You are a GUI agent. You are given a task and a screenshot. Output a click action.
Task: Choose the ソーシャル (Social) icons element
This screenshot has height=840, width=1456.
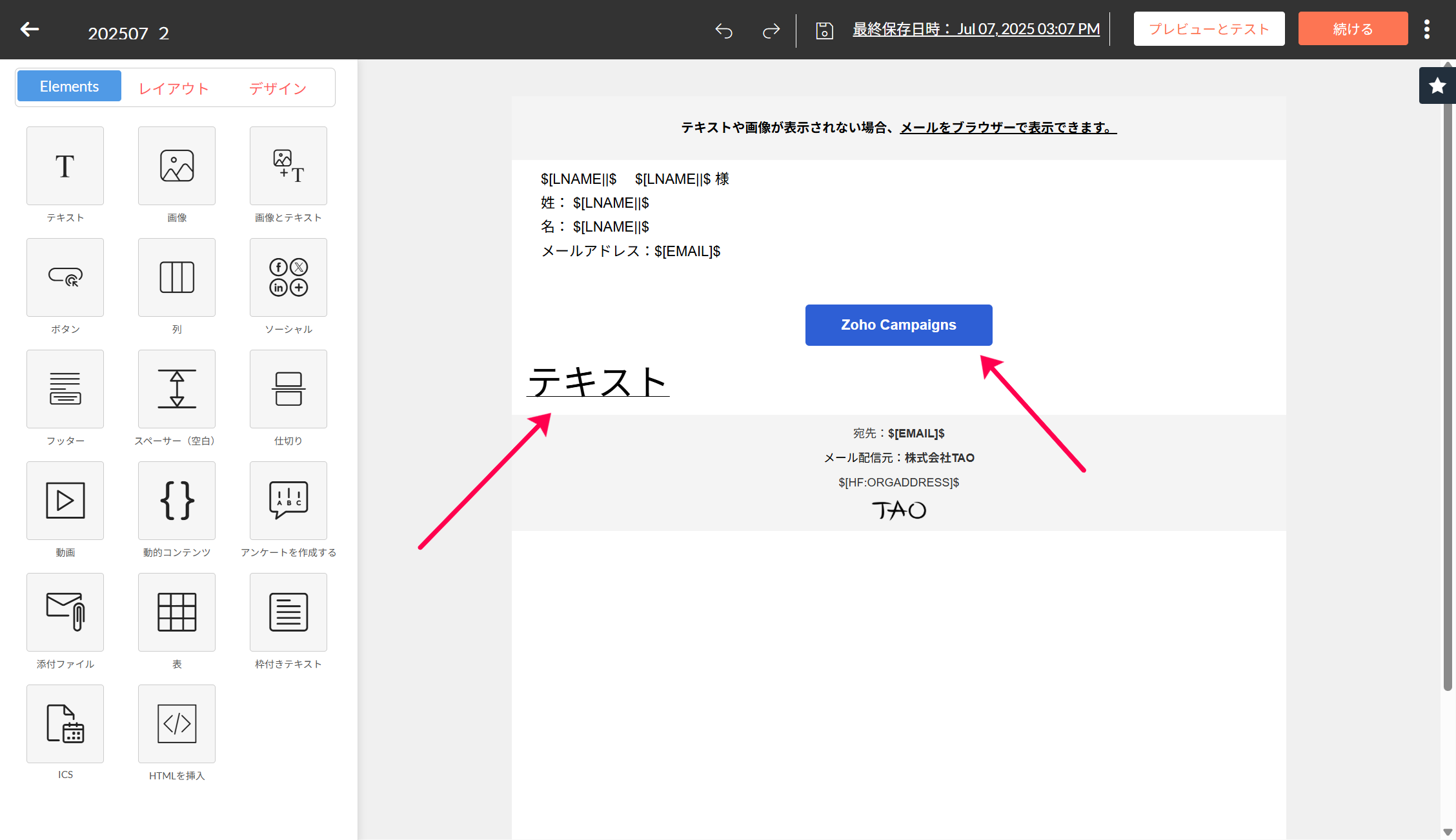(288, 277)
